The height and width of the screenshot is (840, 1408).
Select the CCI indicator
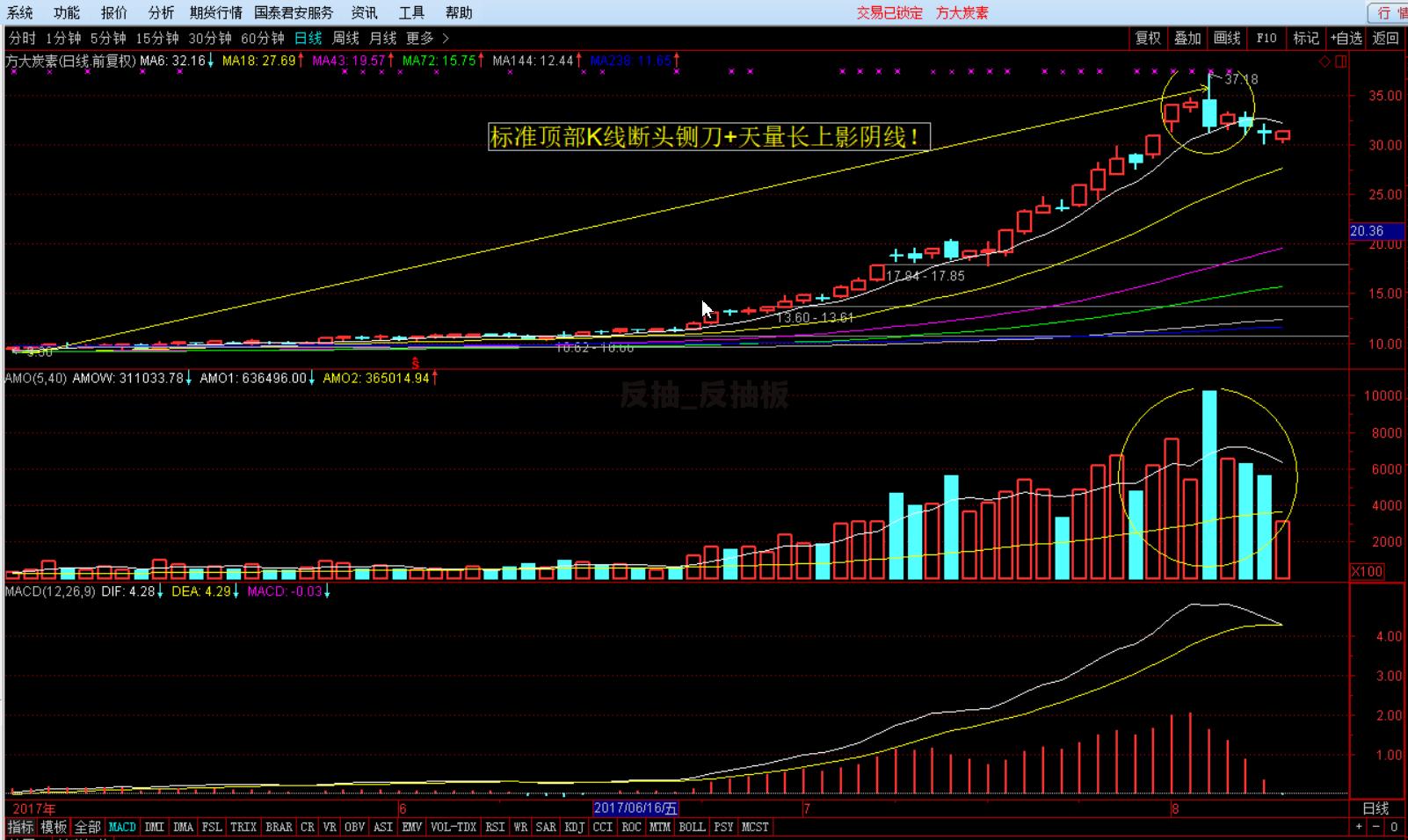click(603, 827)
